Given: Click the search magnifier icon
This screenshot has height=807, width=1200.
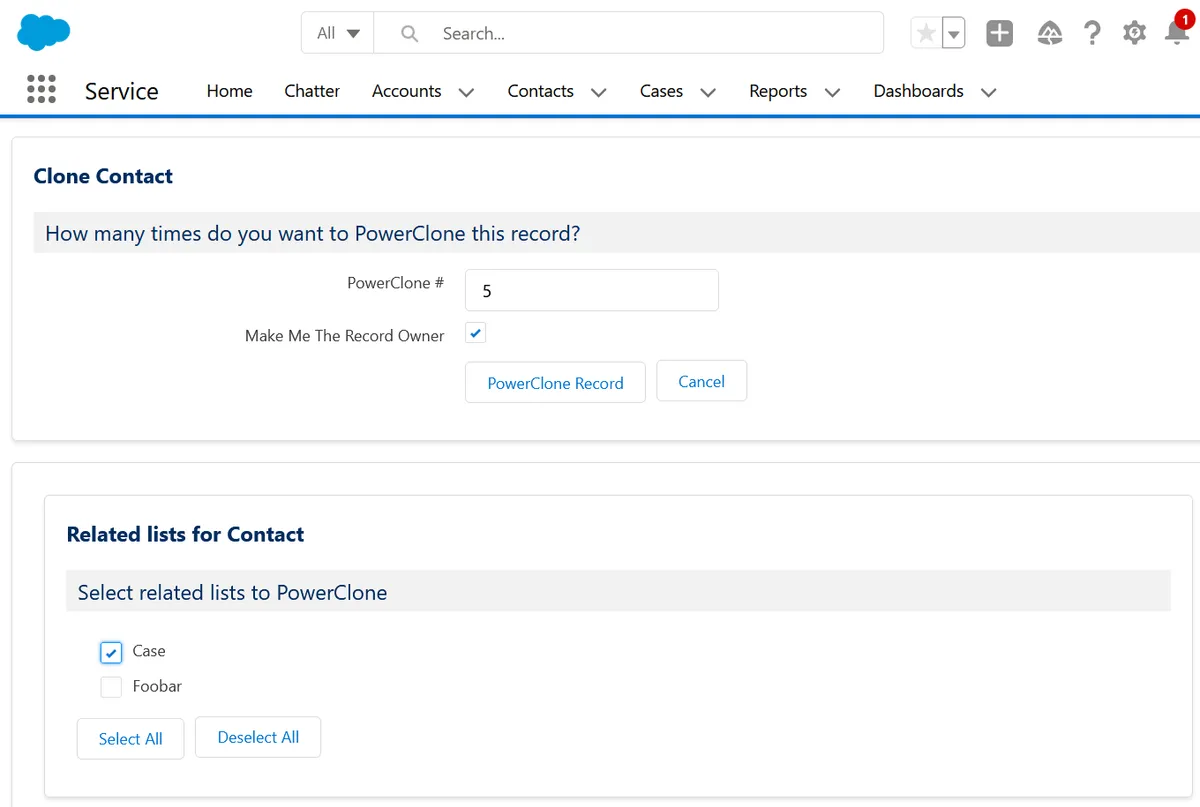Looking at the screenshot, I should 409,33.
